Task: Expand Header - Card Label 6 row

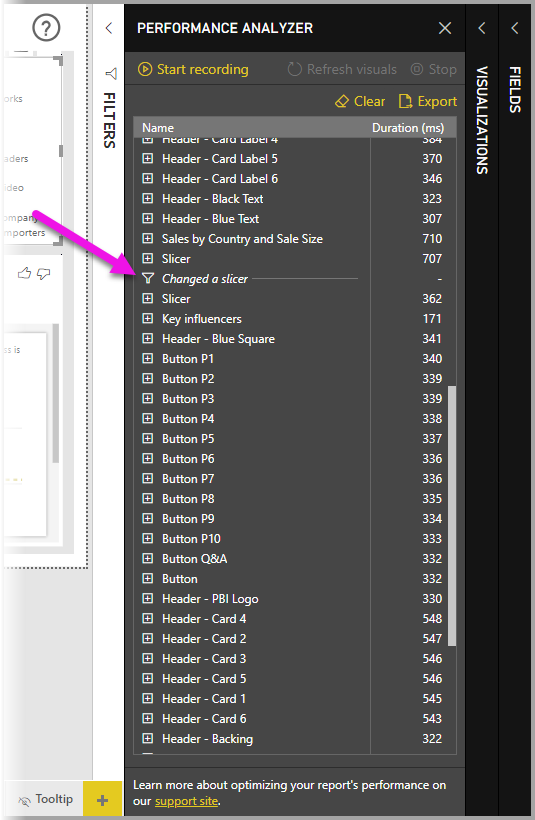Action: (x=148, y=178)
